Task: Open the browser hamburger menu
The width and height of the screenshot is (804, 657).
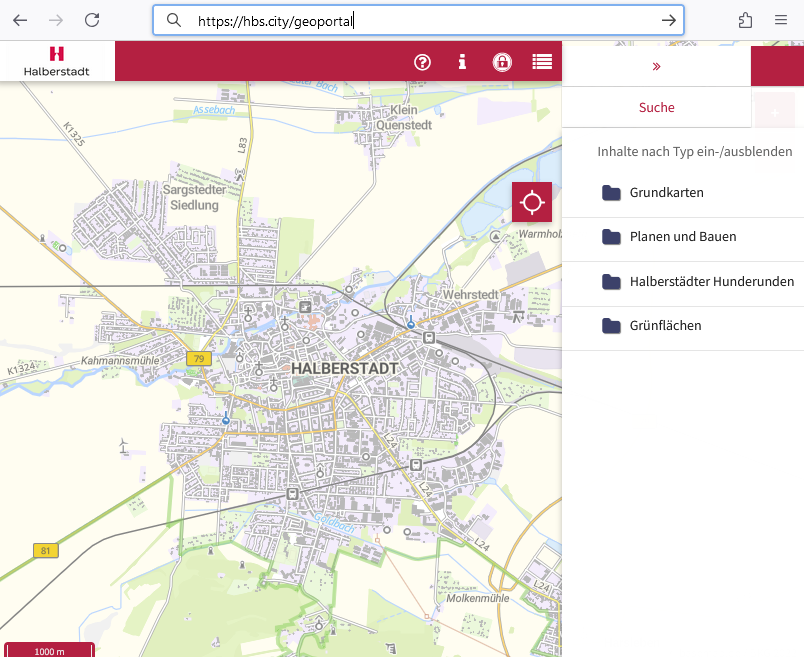Action: tap(780, 20)
